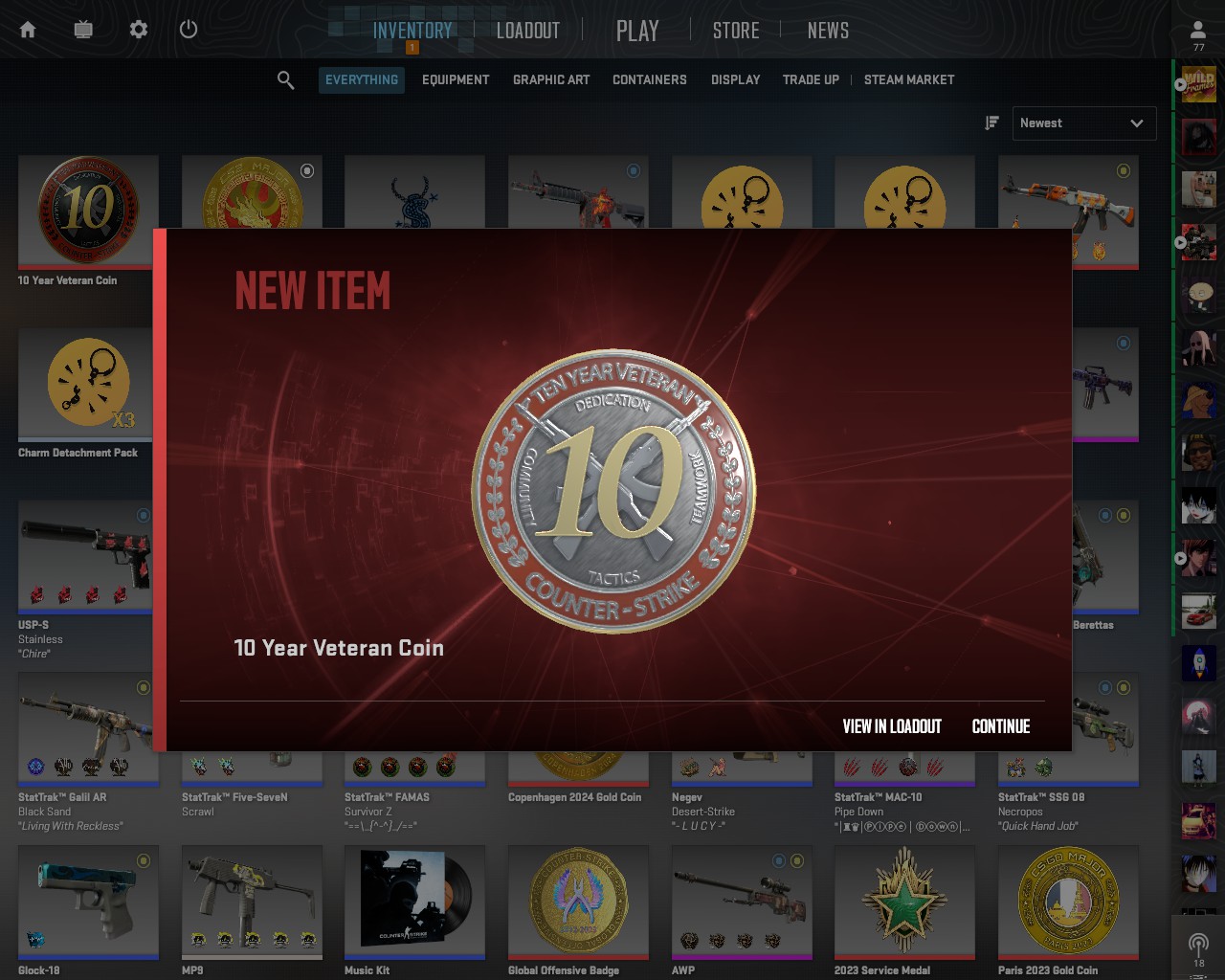Click the StatTrak SSG 08 Necropos label

[x=1041, y=811]
